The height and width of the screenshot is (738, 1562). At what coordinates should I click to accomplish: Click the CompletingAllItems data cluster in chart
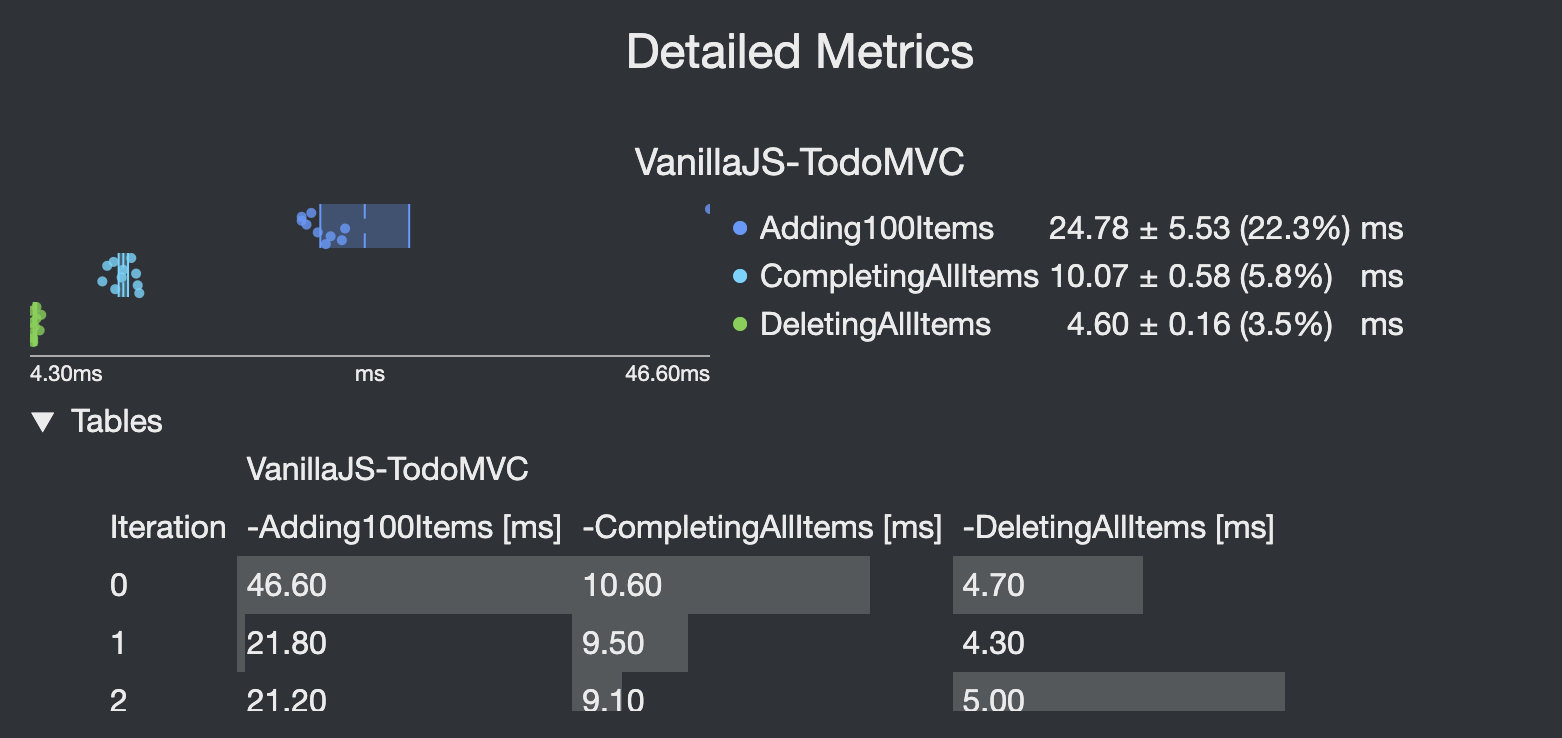click(121, 276)
